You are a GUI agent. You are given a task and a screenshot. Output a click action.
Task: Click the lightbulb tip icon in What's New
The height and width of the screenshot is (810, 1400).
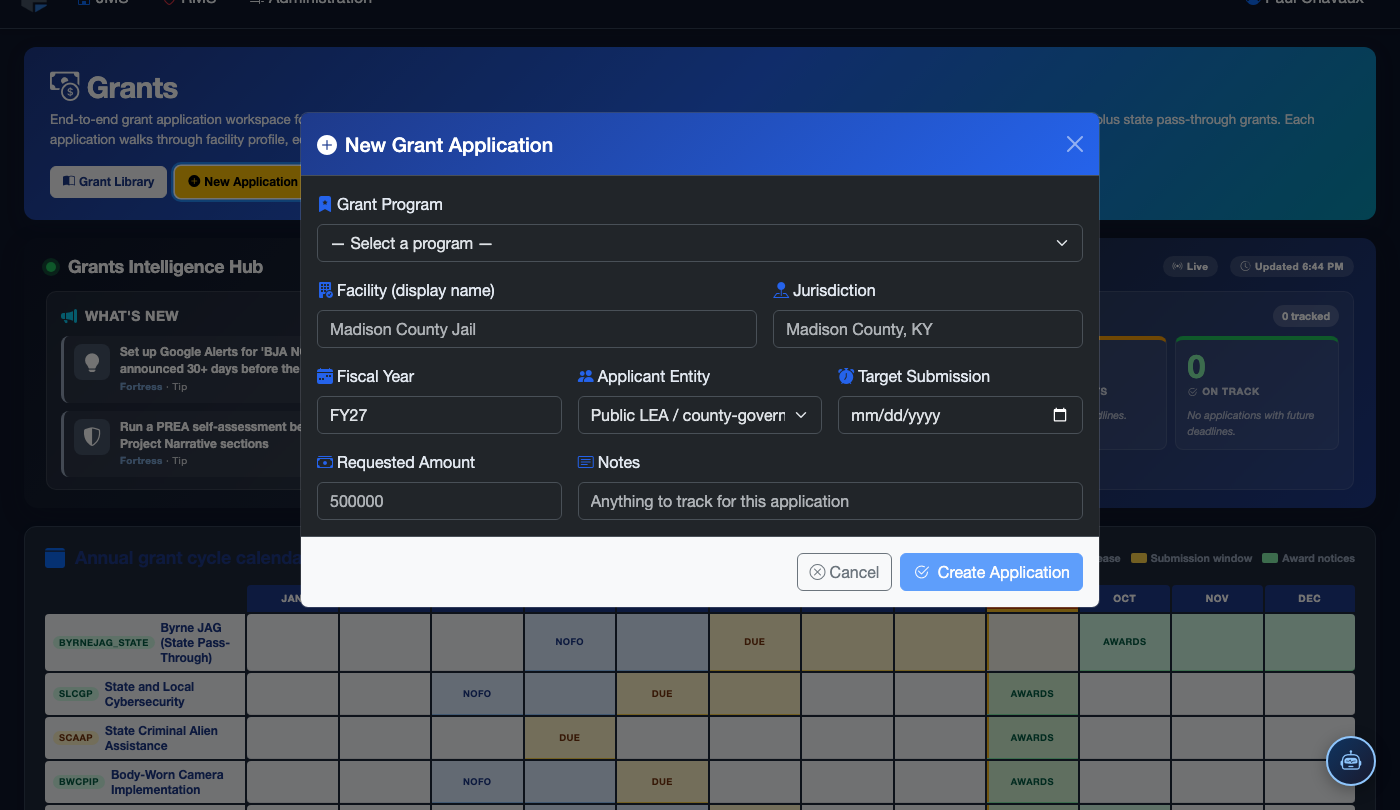[92, 361]
